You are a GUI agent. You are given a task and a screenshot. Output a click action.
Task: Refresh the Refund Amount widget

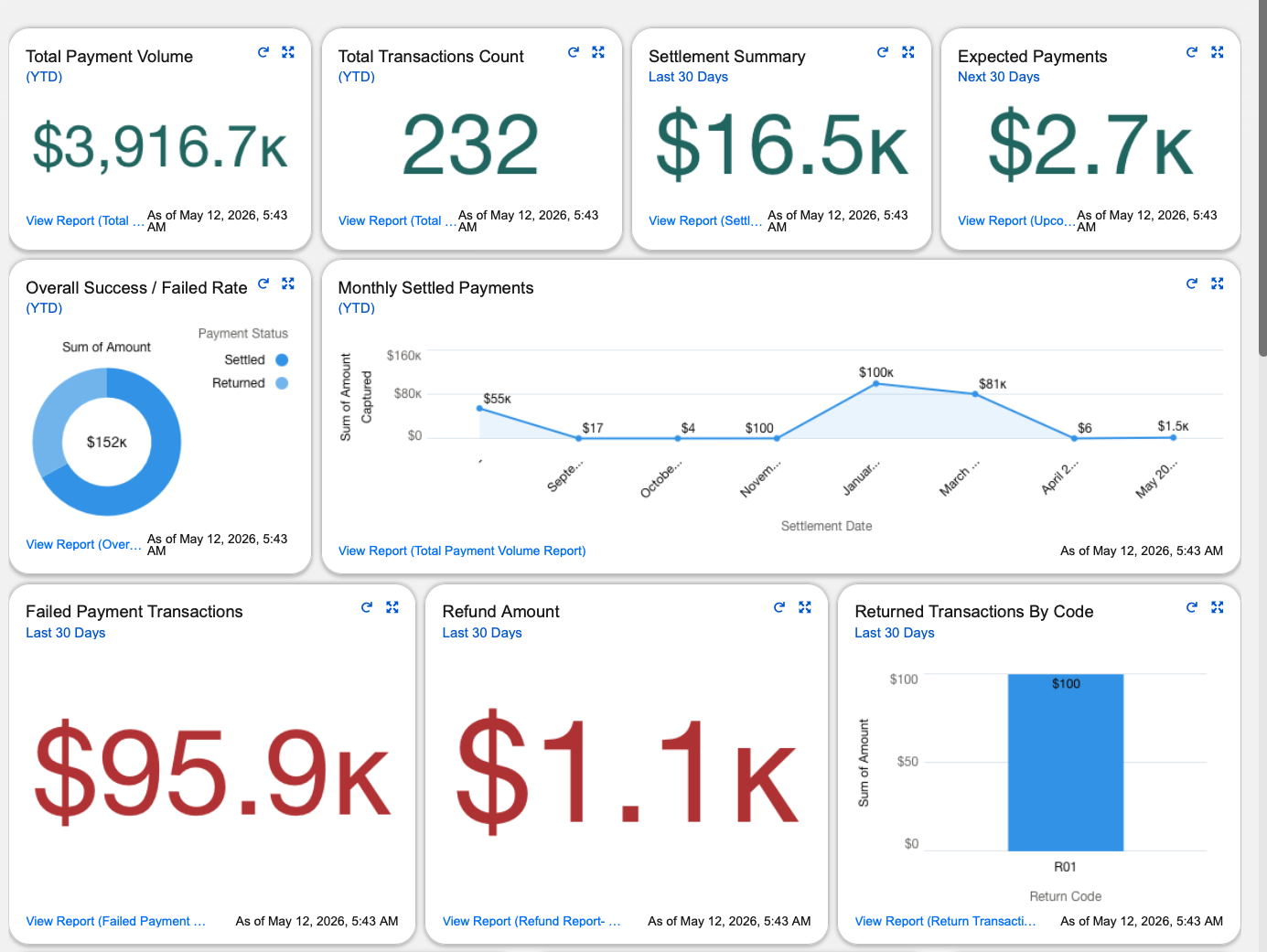point(779,607)
